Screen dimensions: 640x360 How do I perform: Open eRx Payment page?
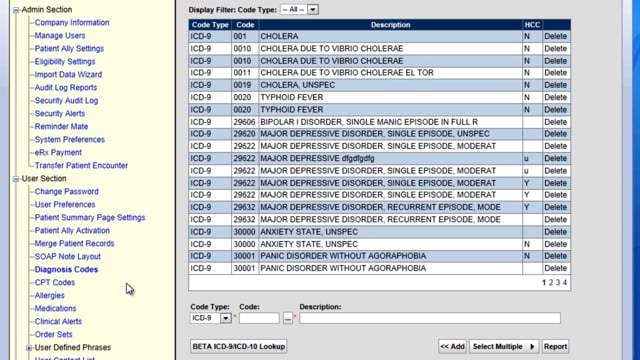pos(58,153)
